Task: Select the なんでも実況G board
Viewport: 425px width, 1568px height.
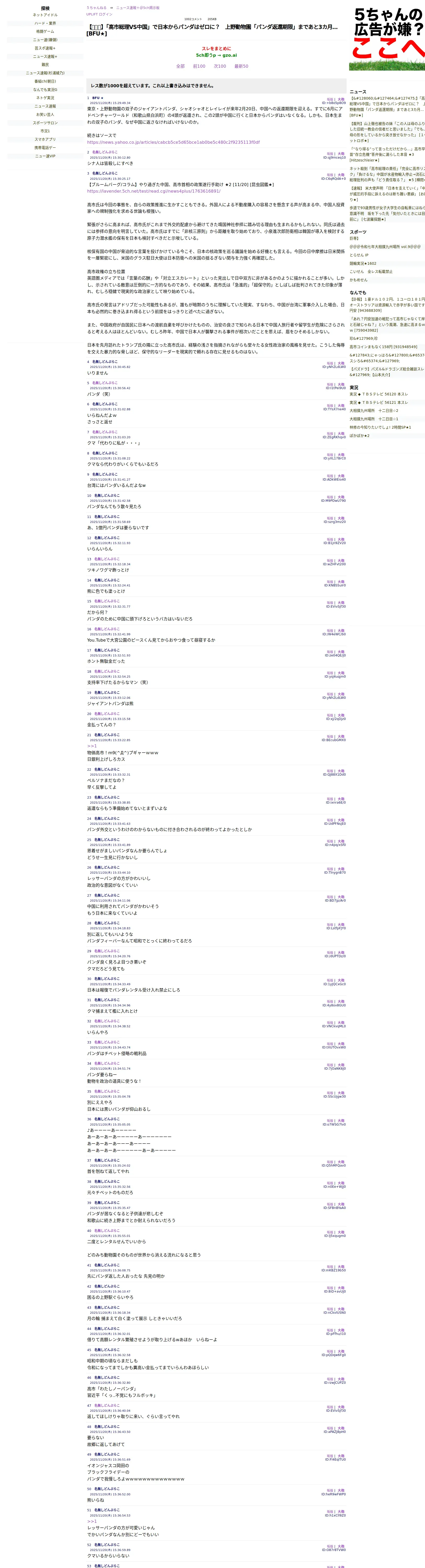Action: [45, 89]
